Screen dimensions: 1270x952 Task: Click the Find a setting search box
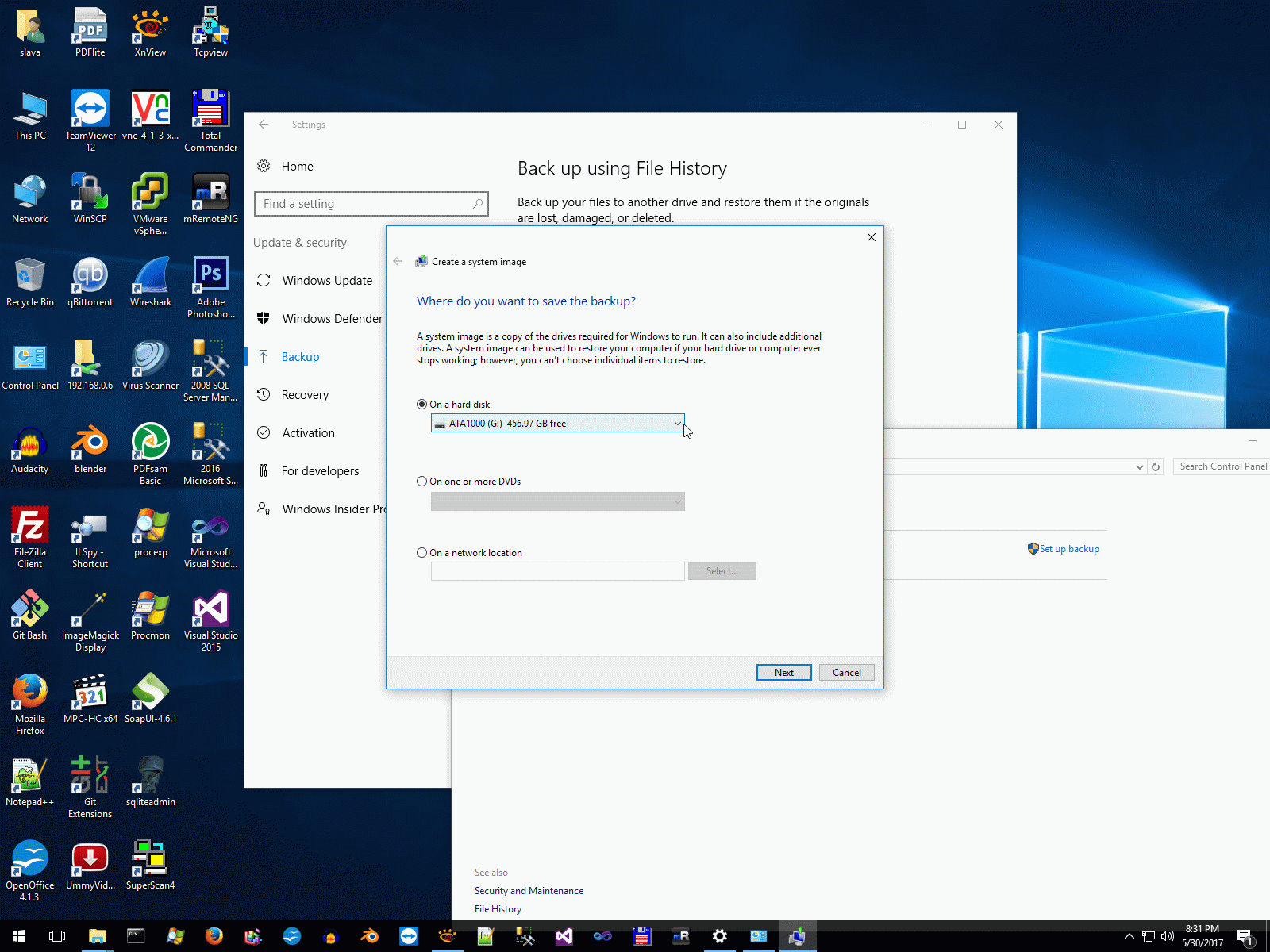[371, 204]
